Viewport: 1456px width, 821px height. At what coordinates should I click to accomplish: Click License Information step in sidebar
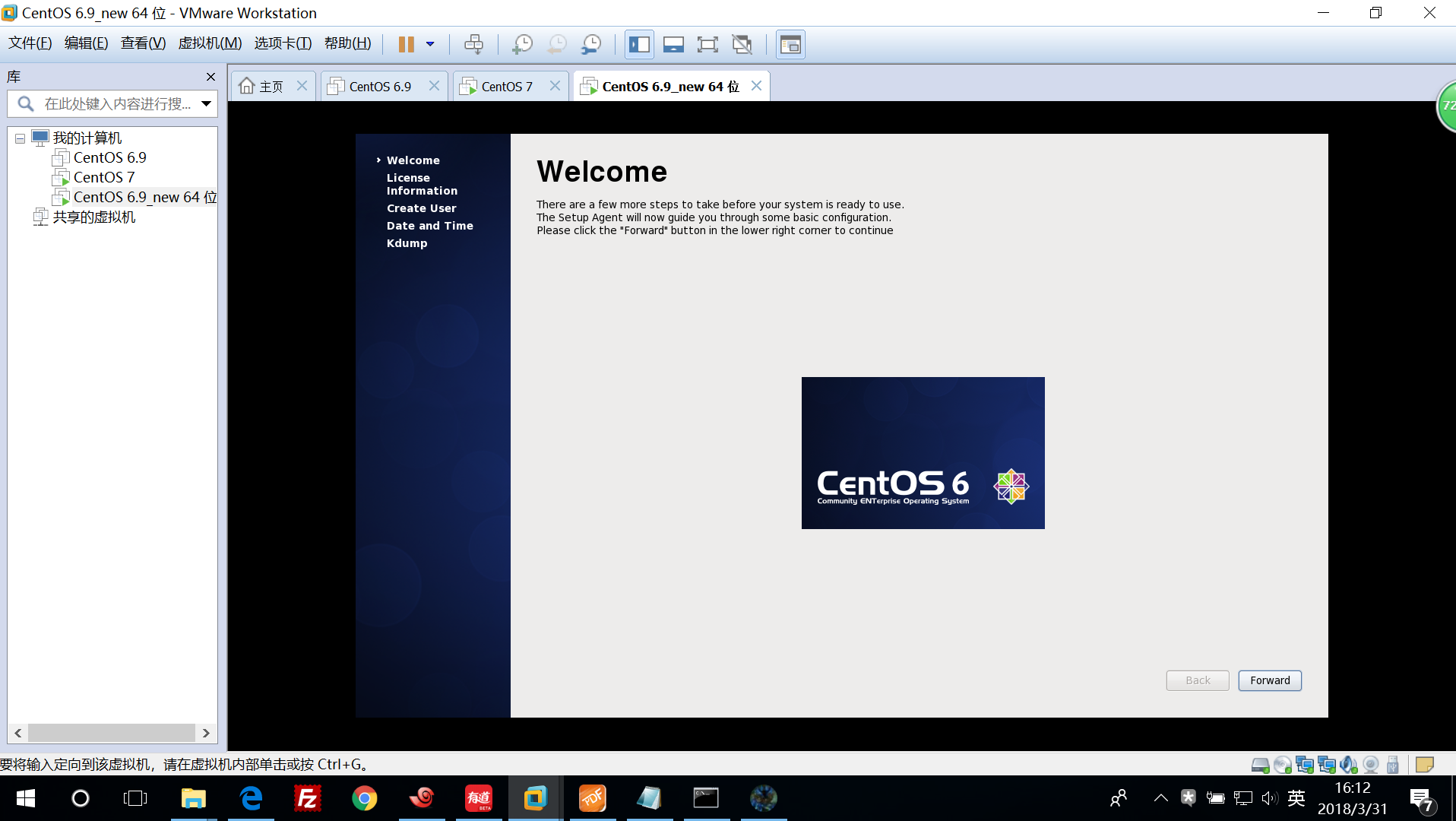[422, 184]
